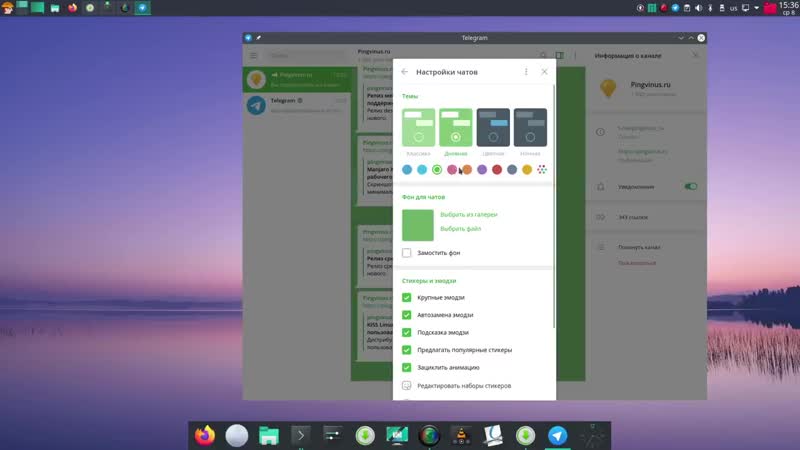Open the volume control in tray
This screenshot has width=800, height=450.
click(698, 8)
